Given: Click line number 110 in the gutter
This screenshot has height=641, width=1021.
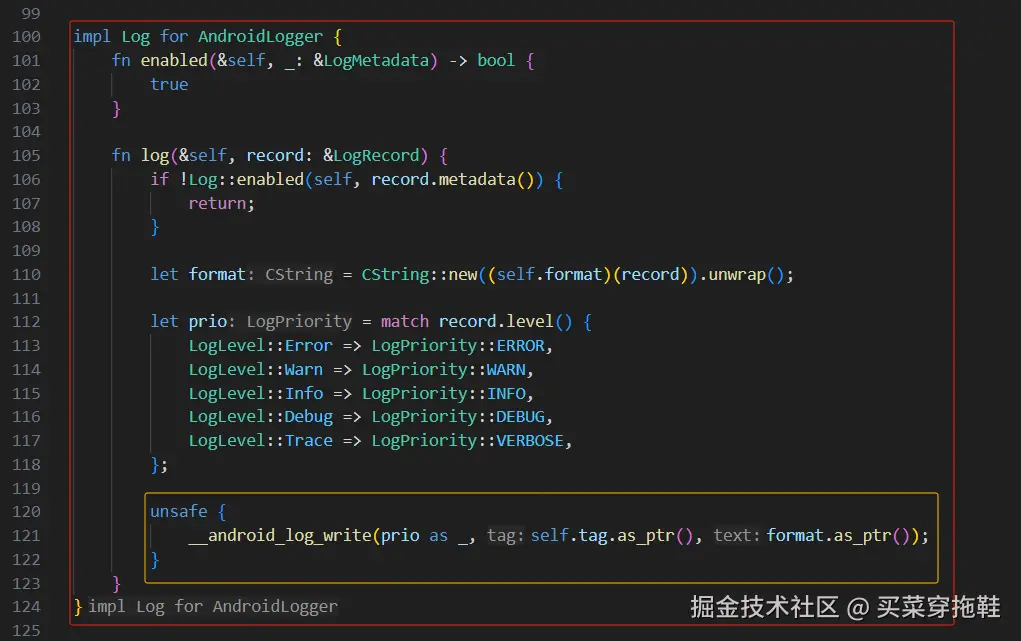Looking at the screenshot, I should (26, 275).
